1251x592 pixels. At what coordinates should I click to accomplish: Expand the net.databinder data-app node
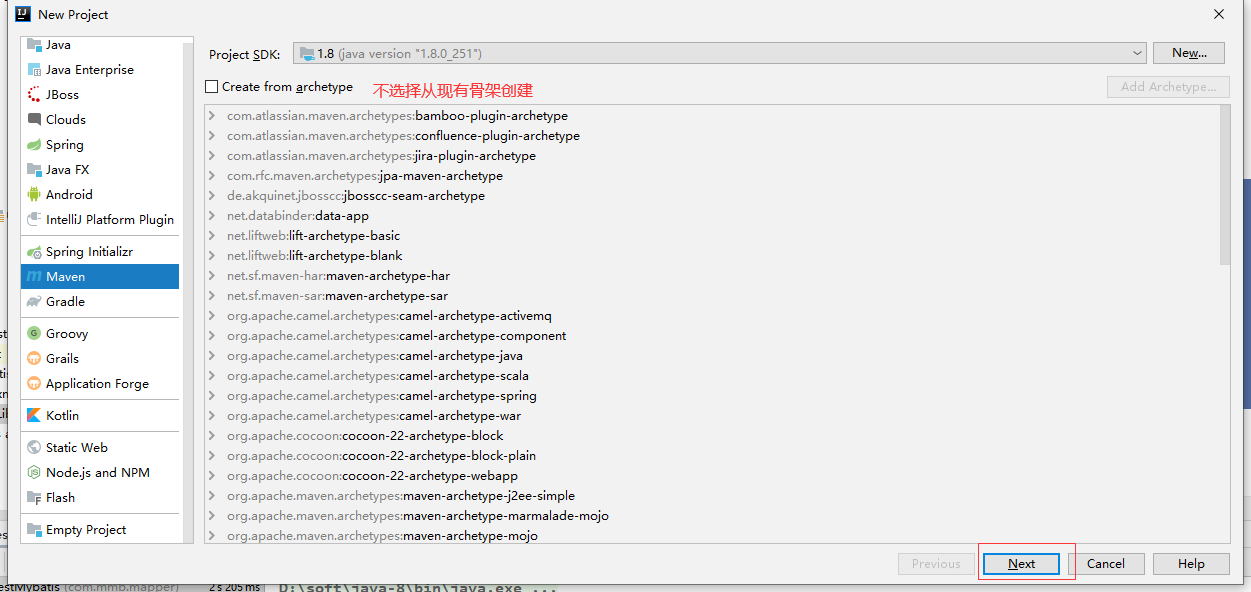(x=212, y=216)
